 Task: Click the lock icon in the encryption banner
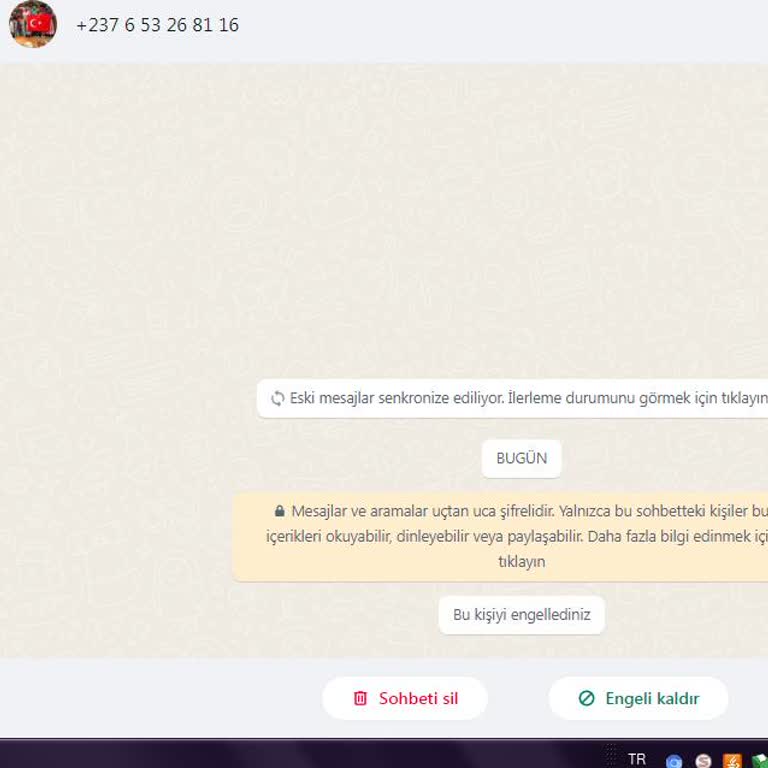coord(280,511)
